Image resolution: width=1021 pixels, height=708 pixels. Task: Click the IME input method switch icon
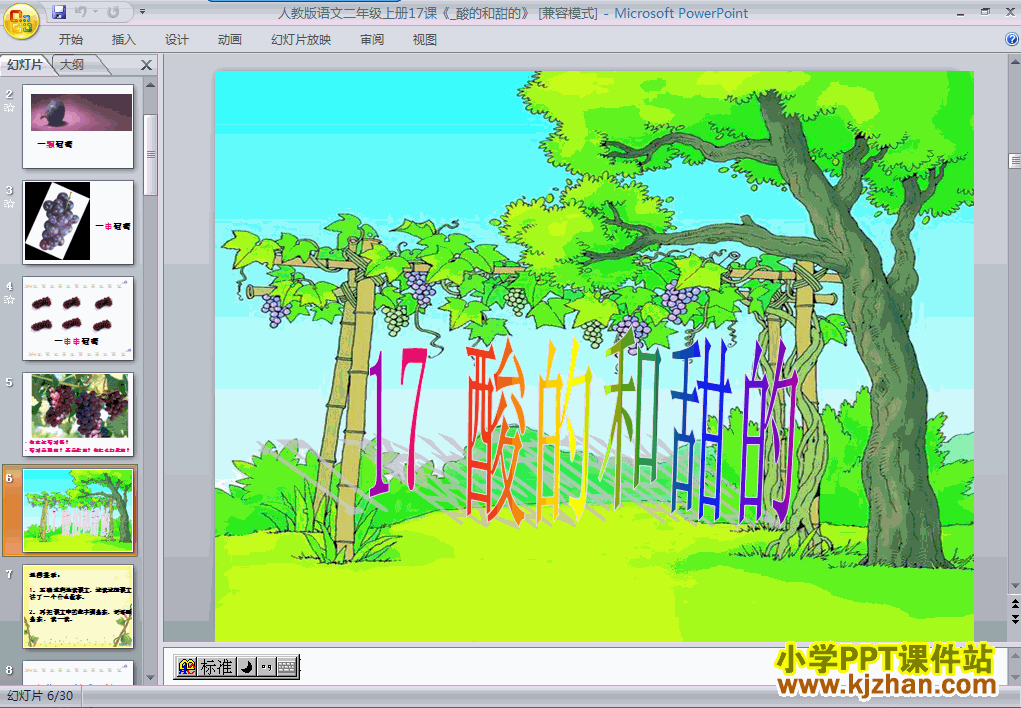187,667
